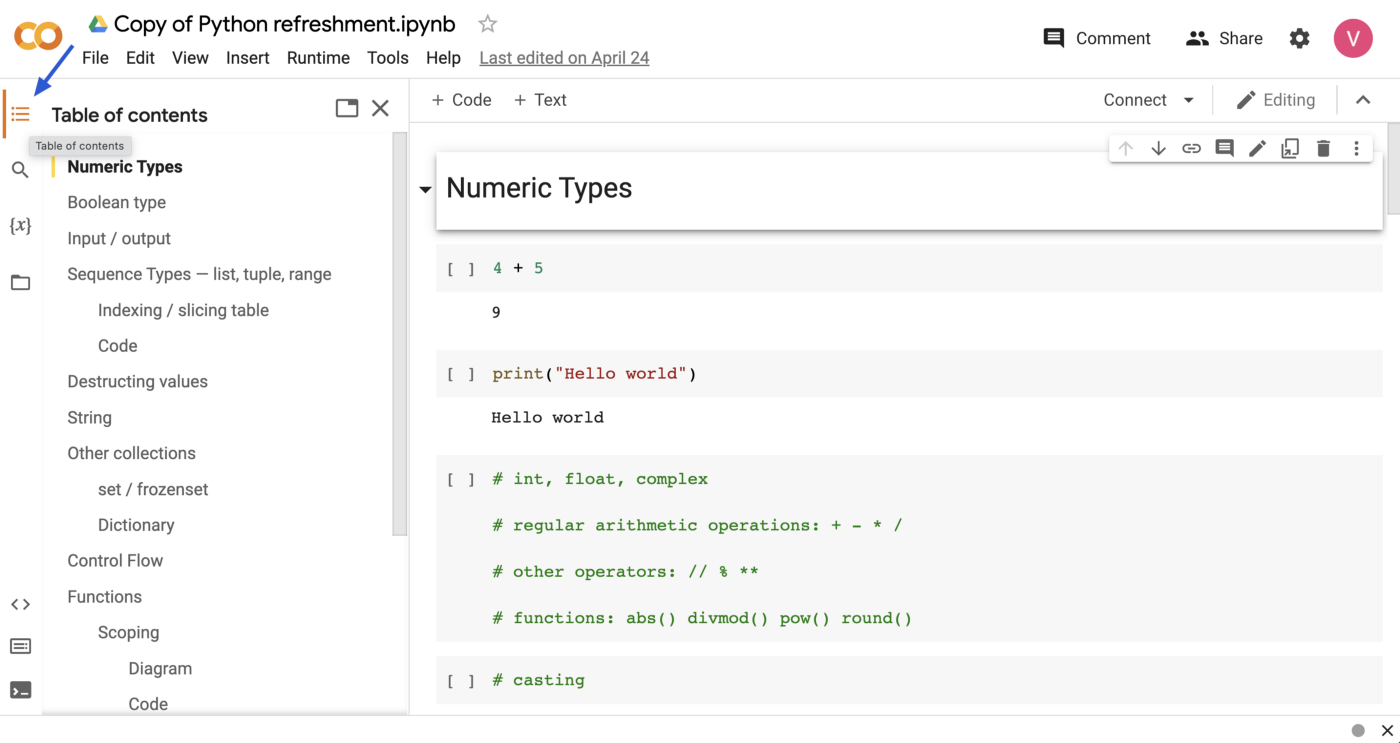Open settings gear icon
The height and width of the screenshot is (743, 1400).
point(1299,38)
